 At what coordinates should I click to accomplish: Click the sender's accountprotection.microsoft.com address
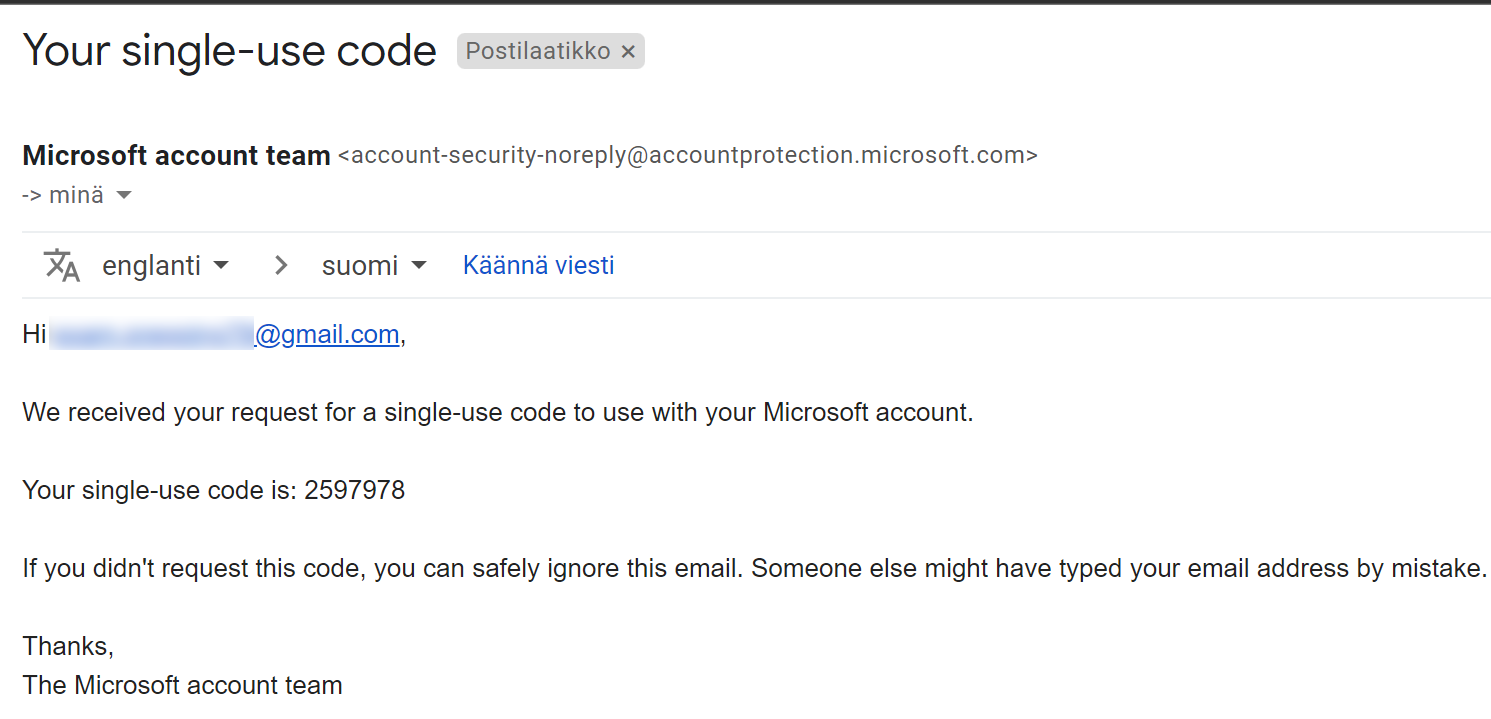click(688, 156)
